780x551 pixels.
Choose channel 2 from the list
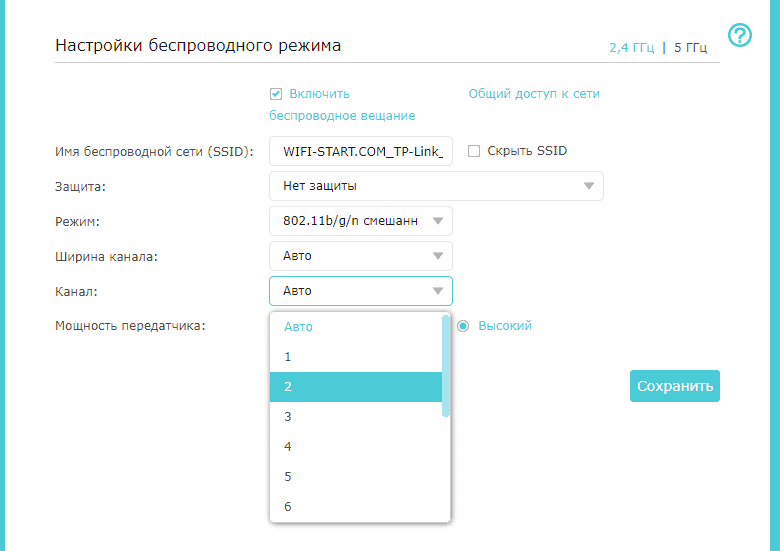(x=356, y=387)
